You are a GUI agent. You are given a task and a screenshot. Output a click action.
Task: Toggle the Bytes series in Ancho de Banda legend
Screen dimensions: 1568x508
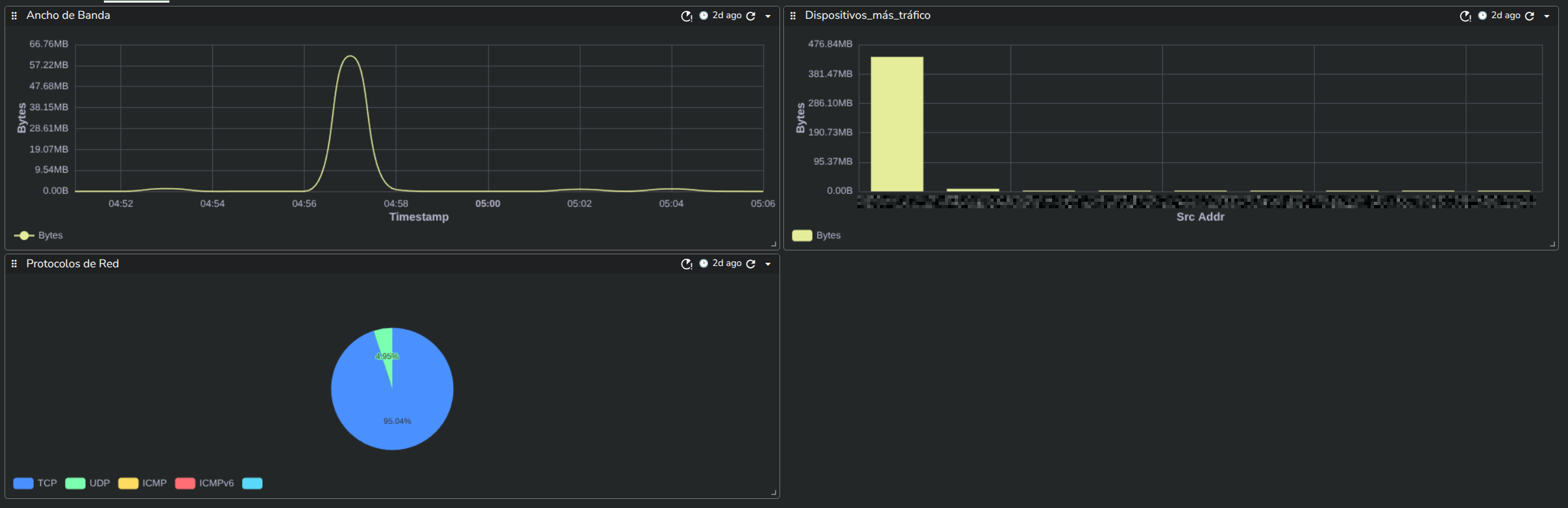38,236
